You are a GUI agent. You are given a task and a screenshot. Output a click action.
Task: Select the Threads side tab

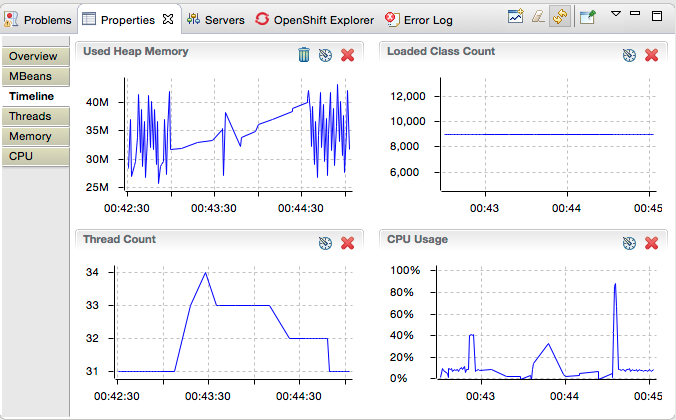(30, 116)
